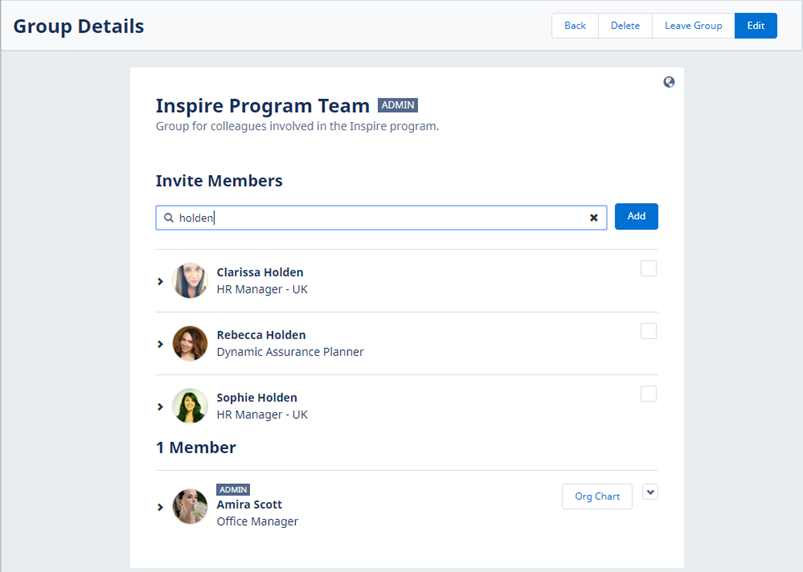Click Amira Scott's profile photo

[190, 506]
